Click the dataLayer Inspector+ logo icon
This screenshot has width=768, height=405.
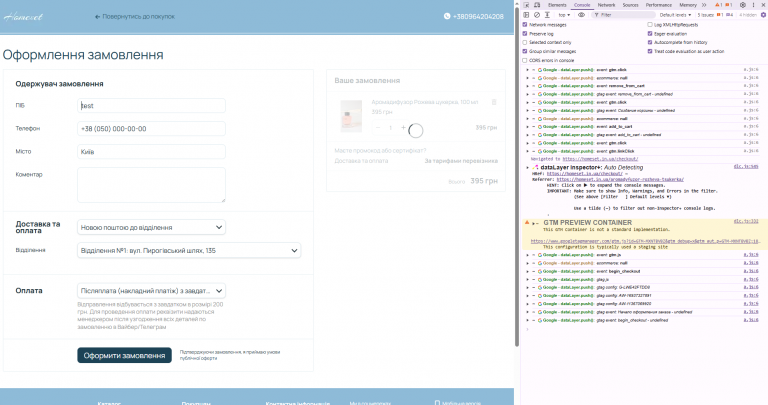535,167
